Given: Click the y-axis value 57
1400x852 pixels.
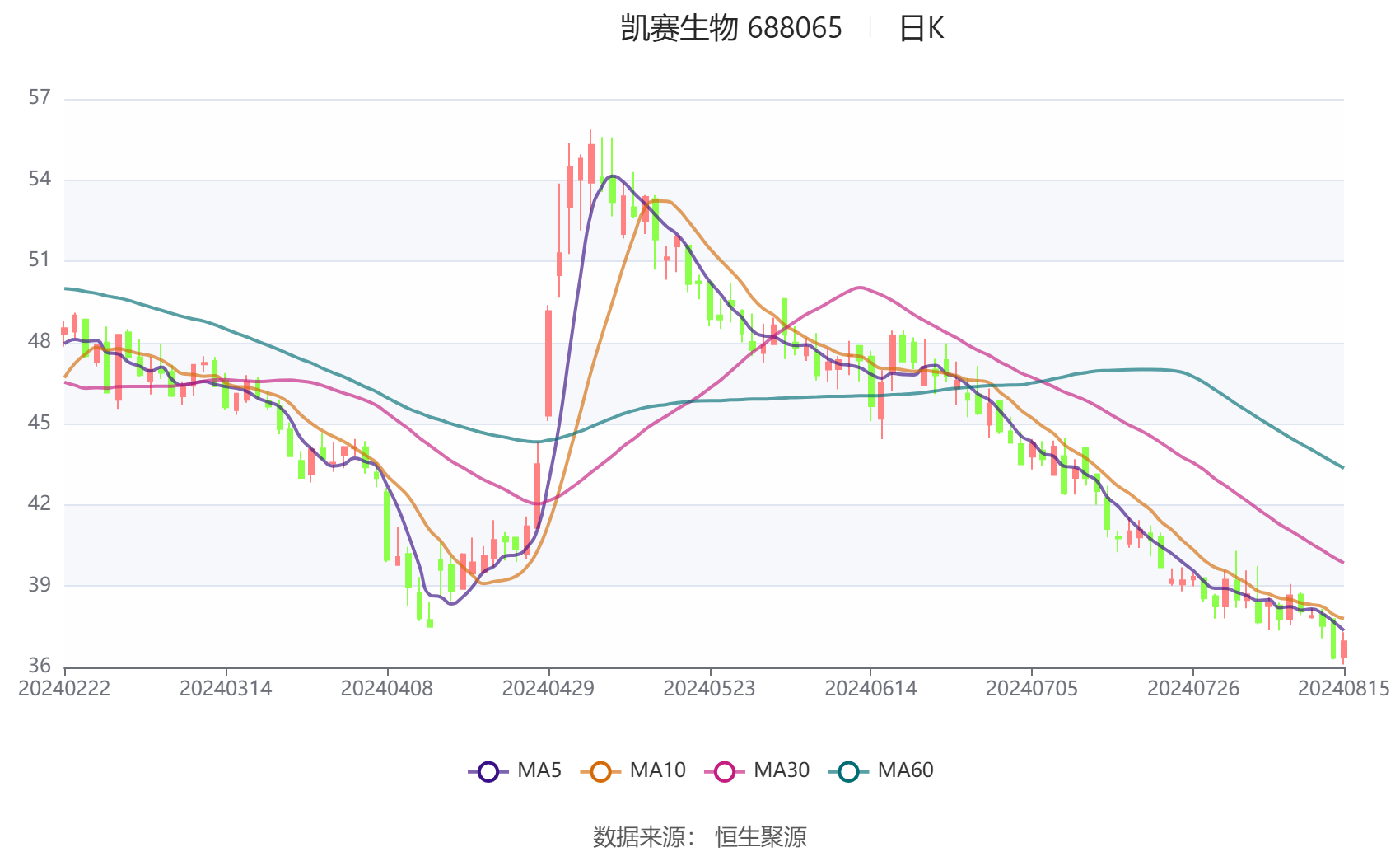Looking at the screenshot, I should click(40, 98).
